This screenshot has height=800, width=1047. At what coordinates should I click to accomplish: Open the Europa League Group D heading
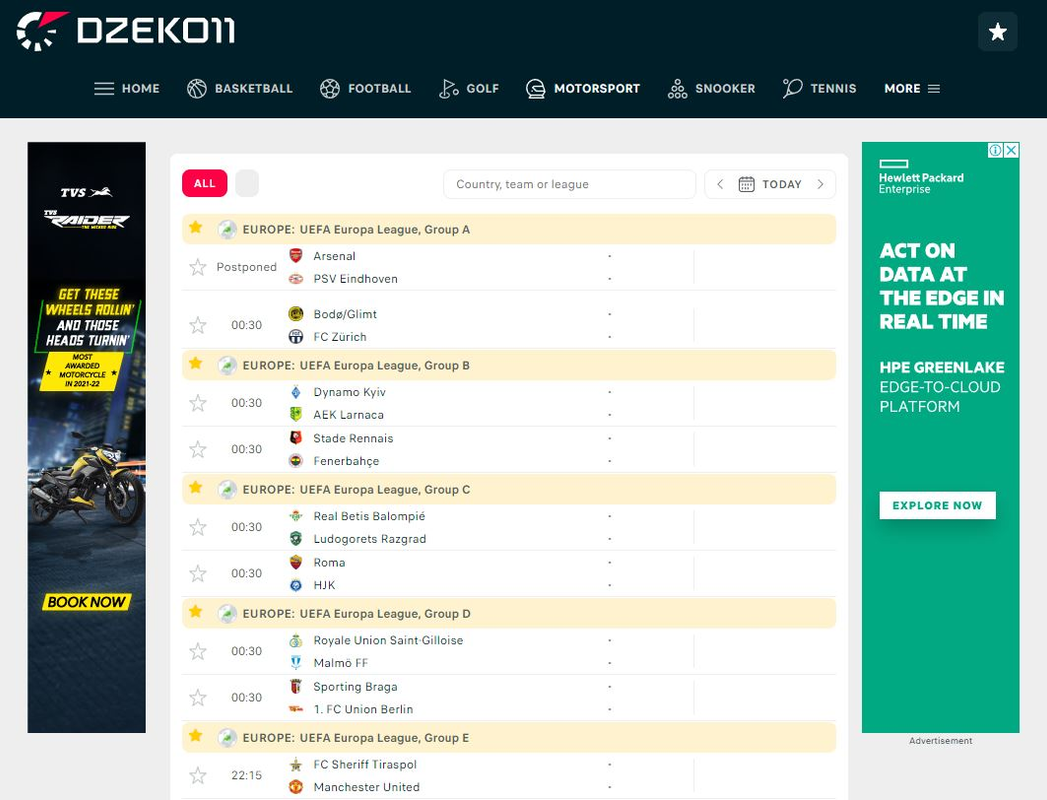pyautogui.click(x=357, y=614)
